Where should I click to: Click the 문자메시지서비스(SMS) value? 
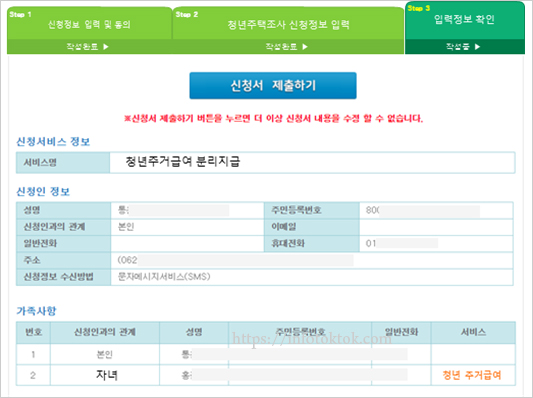[164, 277]
